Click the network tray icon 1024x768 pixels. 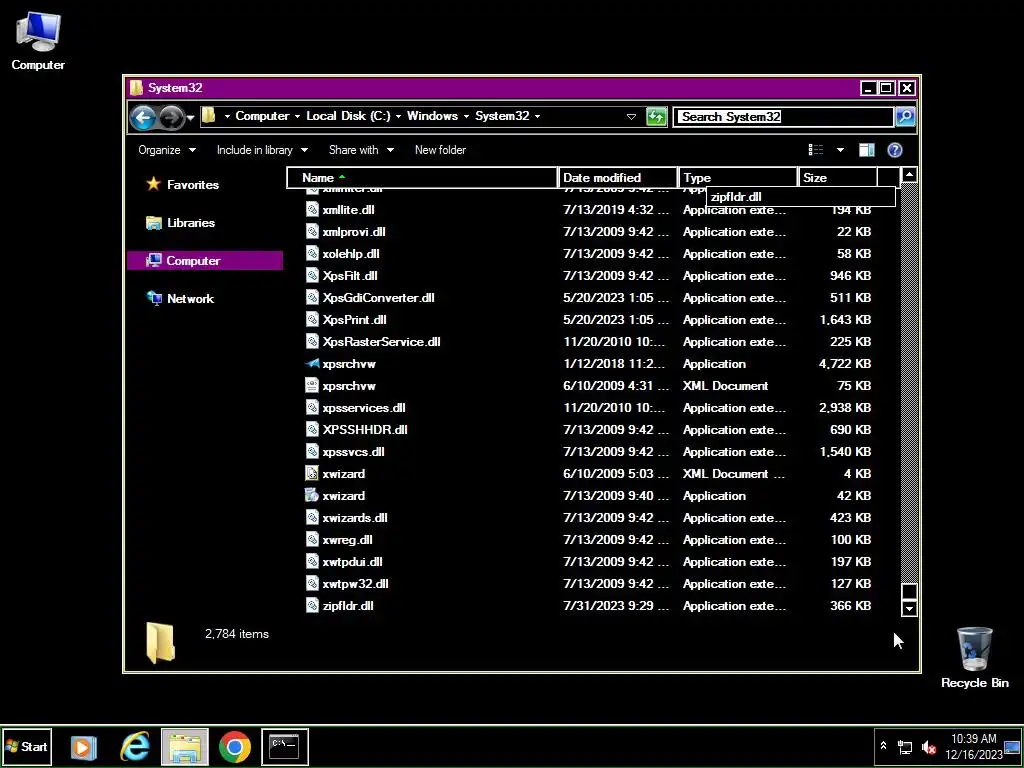point(905,747)
